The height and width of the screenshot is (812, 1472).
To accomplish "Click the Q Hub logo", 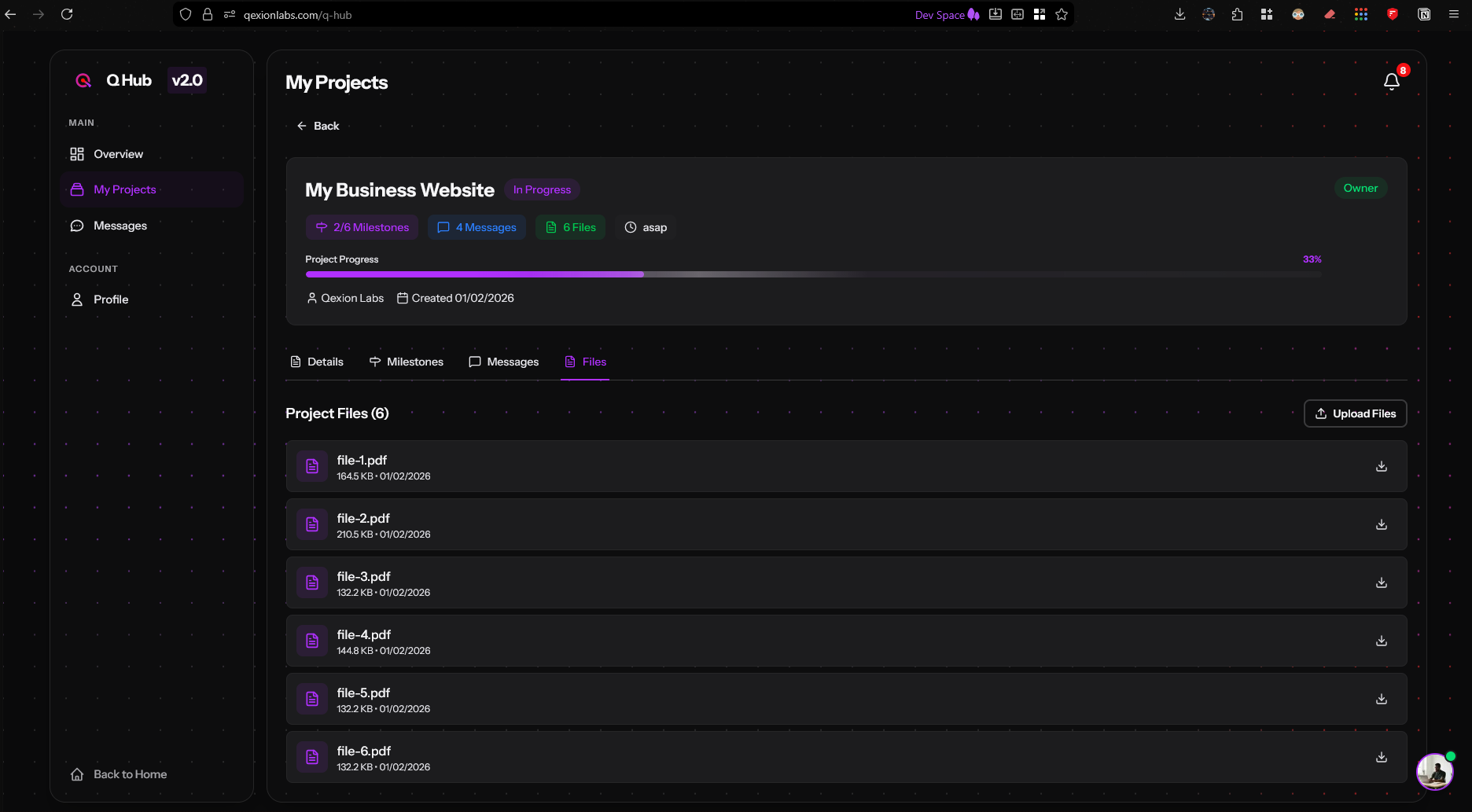I will click(x=83, y=79).
